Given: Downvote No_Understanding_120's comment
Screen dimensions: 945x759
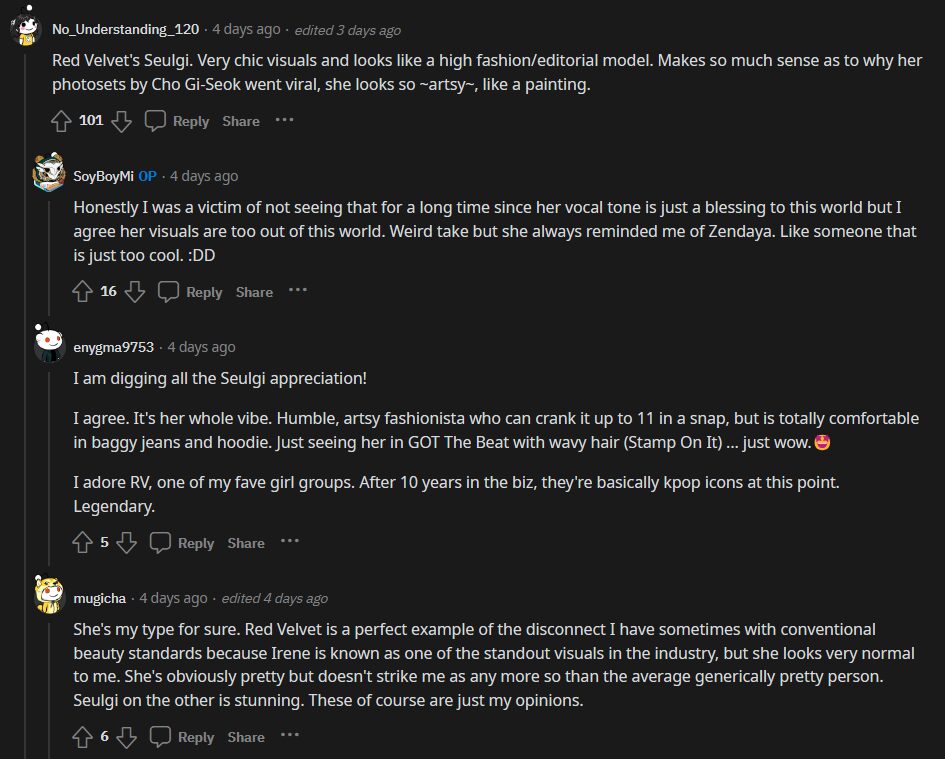Looking at the screenshot, I should 121,121.
